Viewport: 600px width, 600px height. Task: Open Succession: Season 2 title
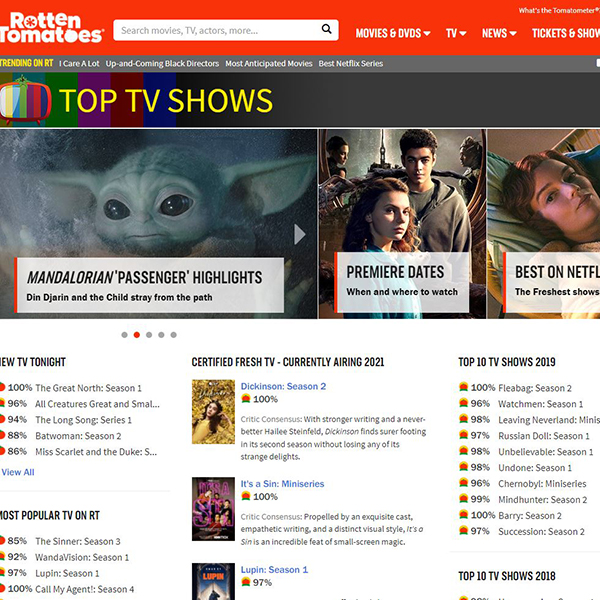tap(541, 532)
